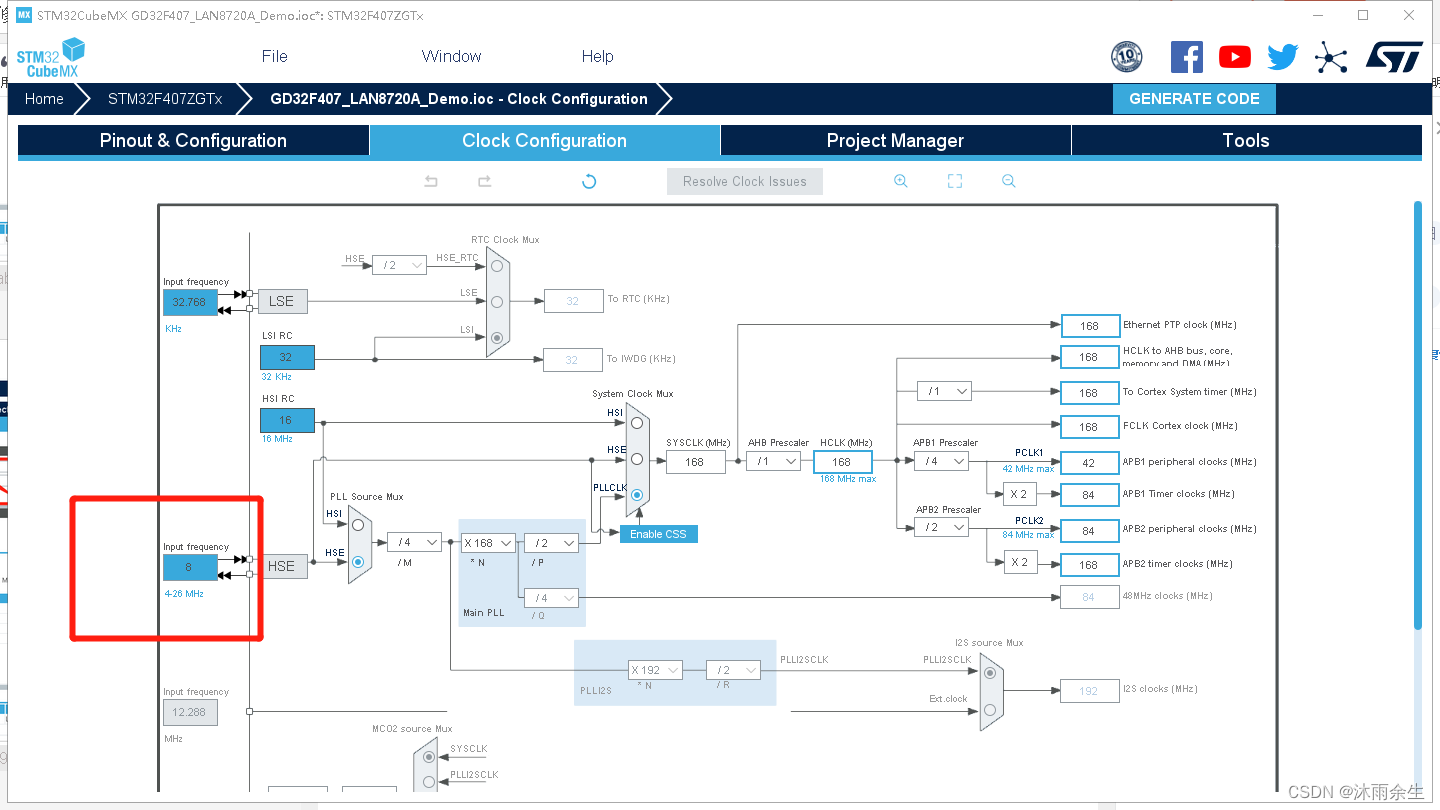This screenshot has width=1440, height=810.
Task: Select PLLCLK in System Clock Mux
Action: tap(636, 495)
